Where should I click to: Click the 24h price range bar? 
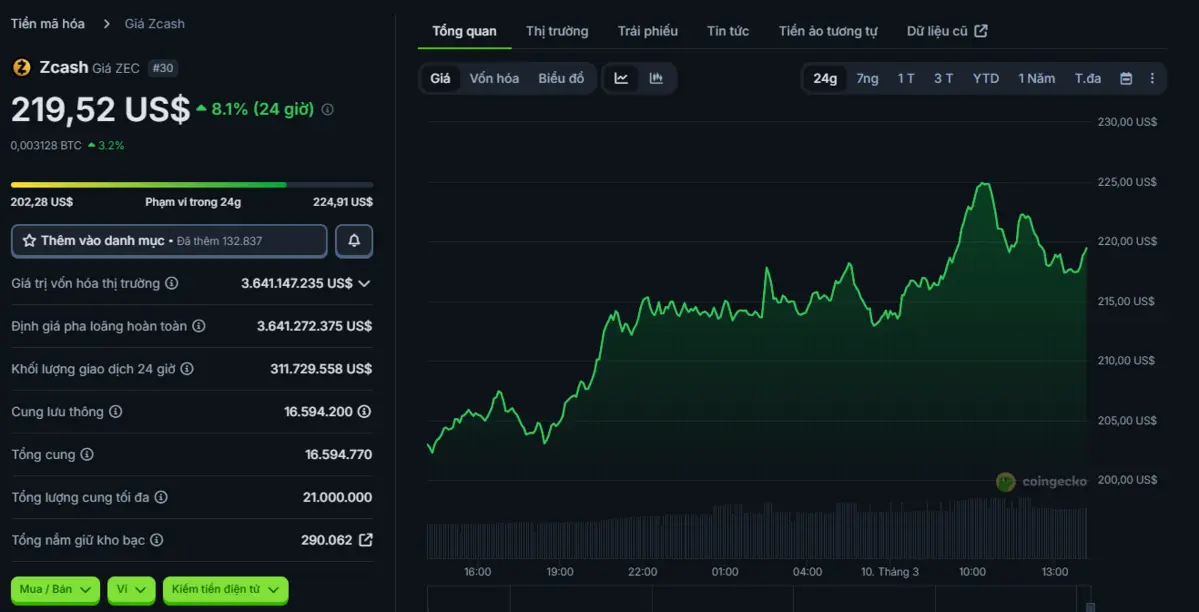191,185
